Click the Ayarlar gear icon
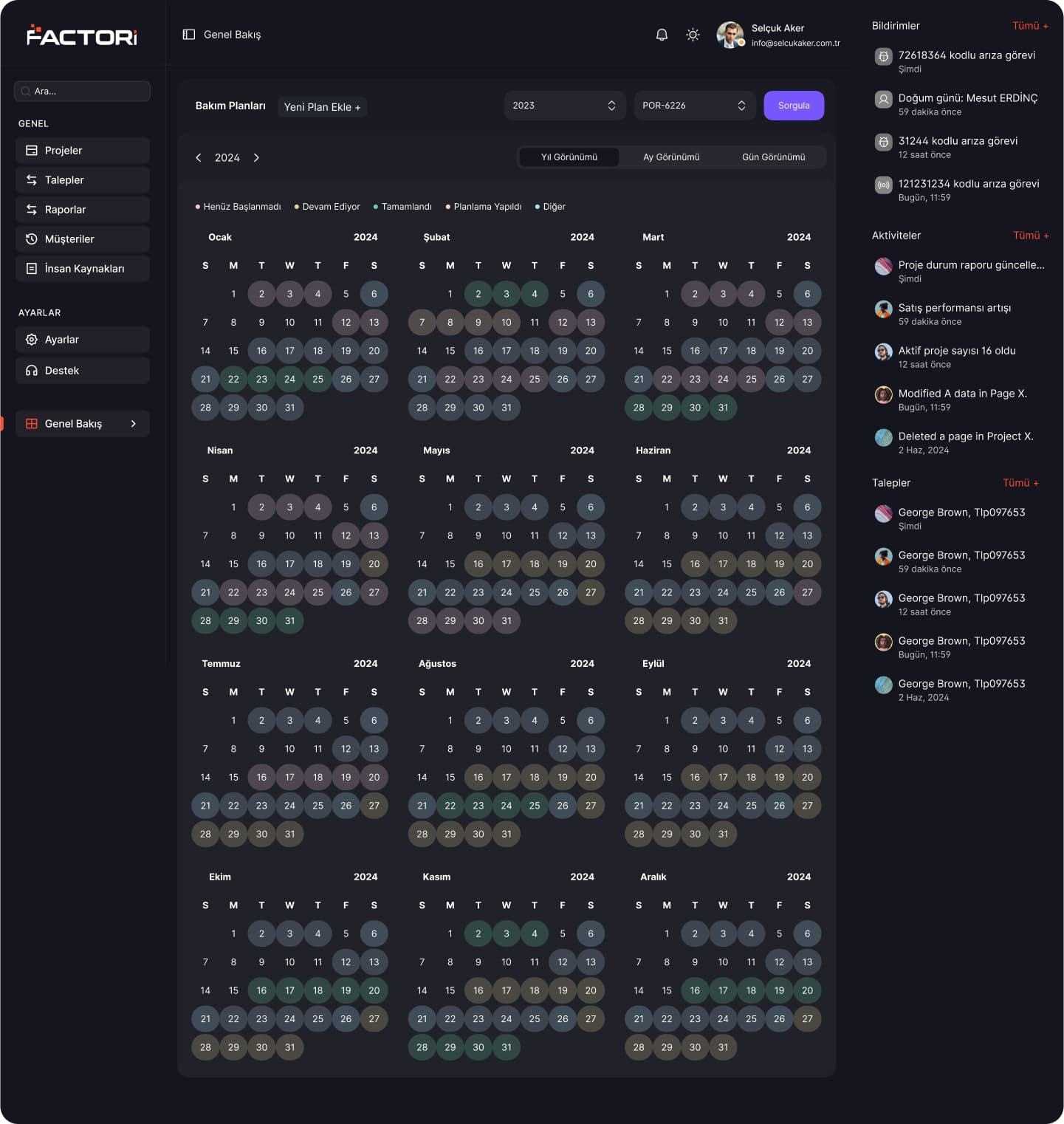 coord(32,340)
